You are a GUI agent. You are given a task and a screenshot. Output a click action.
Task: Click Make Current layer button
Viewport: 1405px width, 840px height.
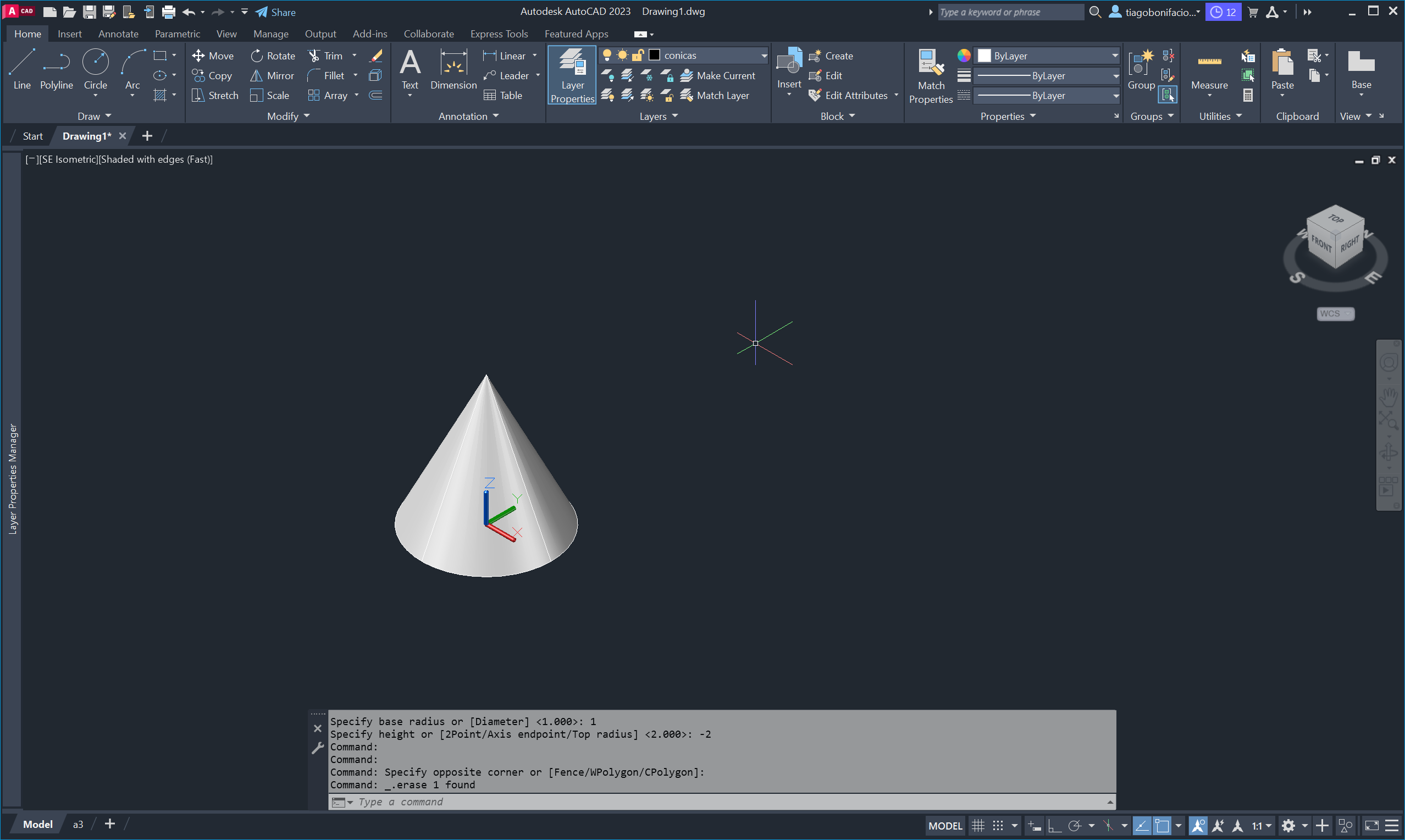pyautogui.click(x=717, y=75)
